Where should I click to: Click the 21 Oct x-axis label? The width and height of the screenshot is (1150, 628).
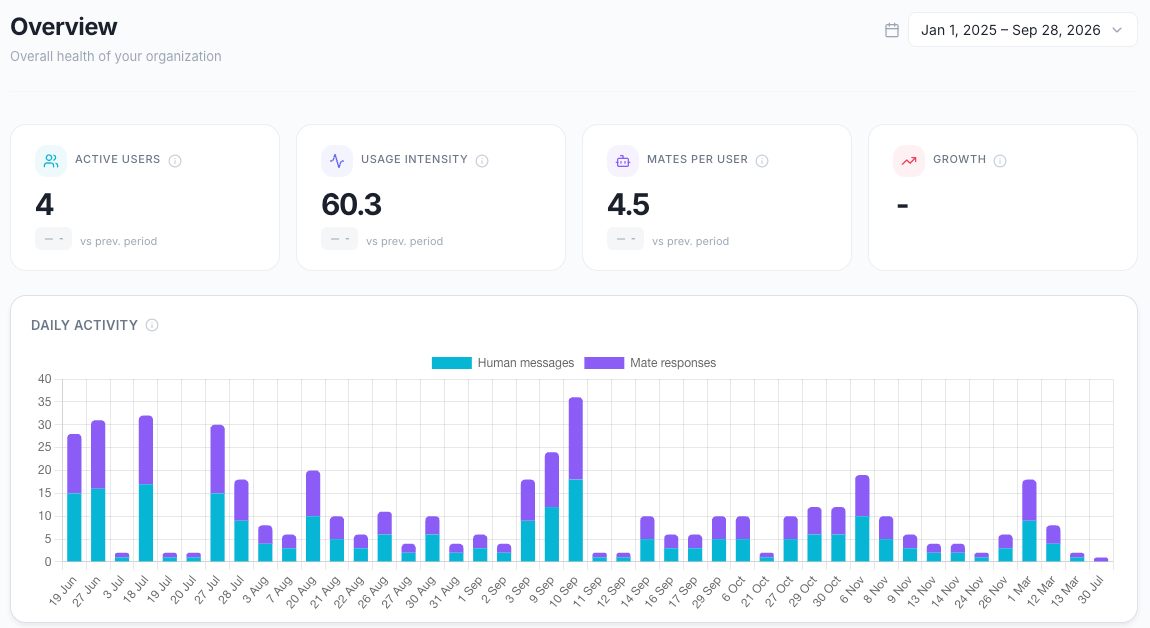pyautogui.click(x=755, y=591)
